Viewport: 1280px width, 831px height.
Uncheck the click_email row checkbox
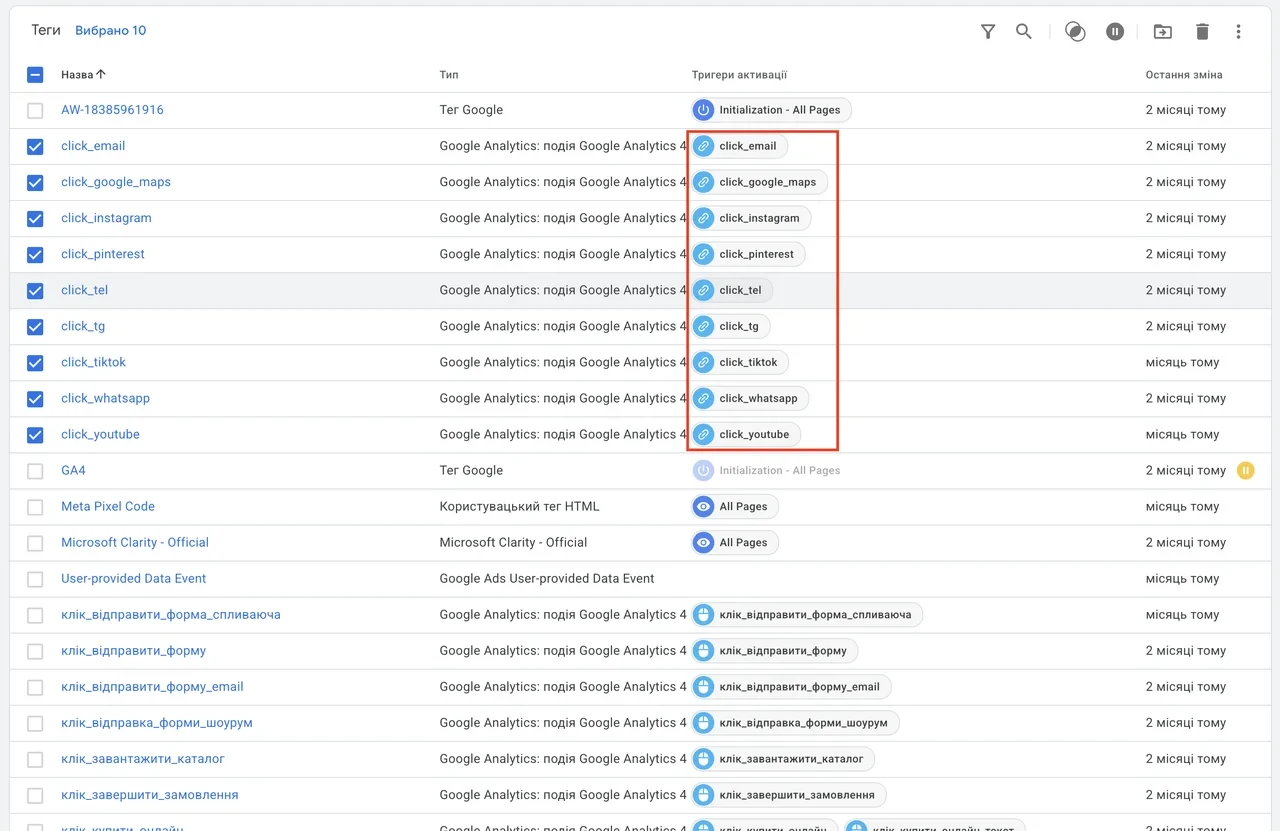tap(35, 146)
